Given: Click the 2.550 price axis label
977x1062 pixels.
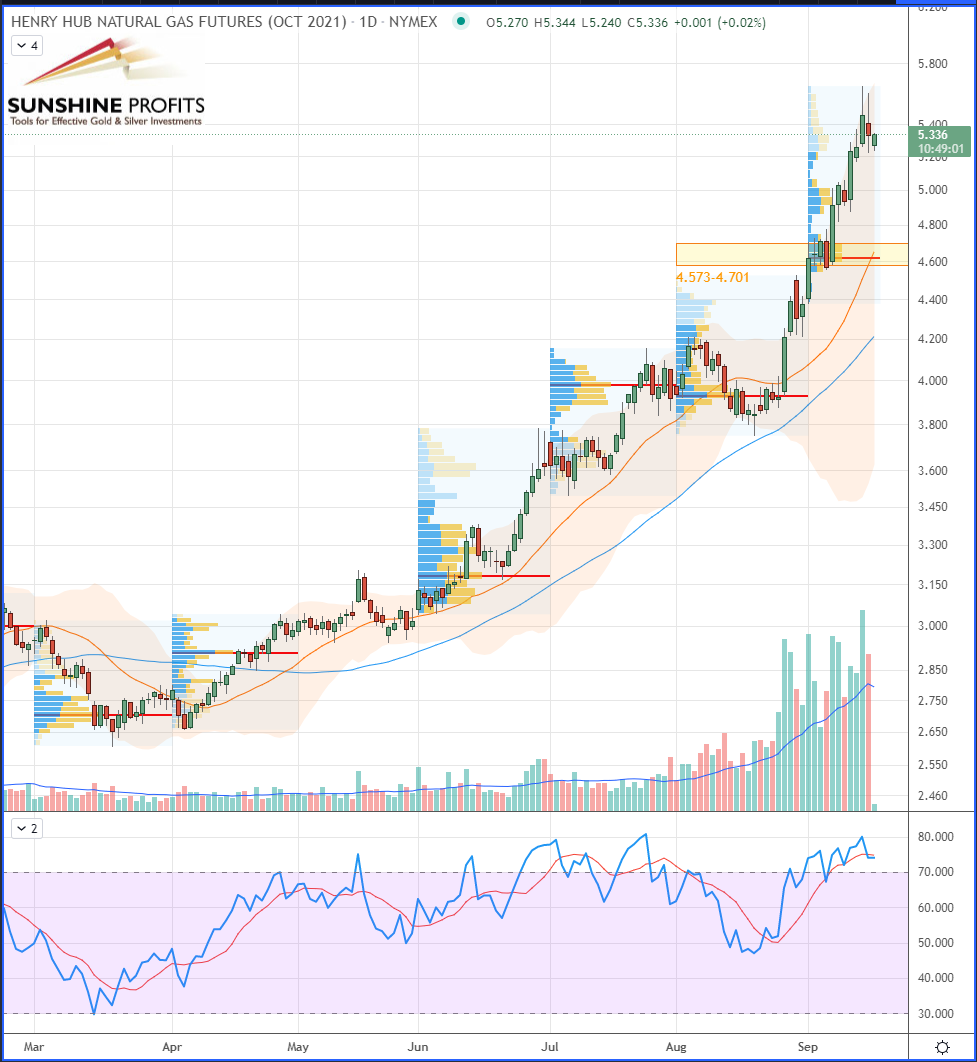Looking at the screenshot, I should coord(932,765).
